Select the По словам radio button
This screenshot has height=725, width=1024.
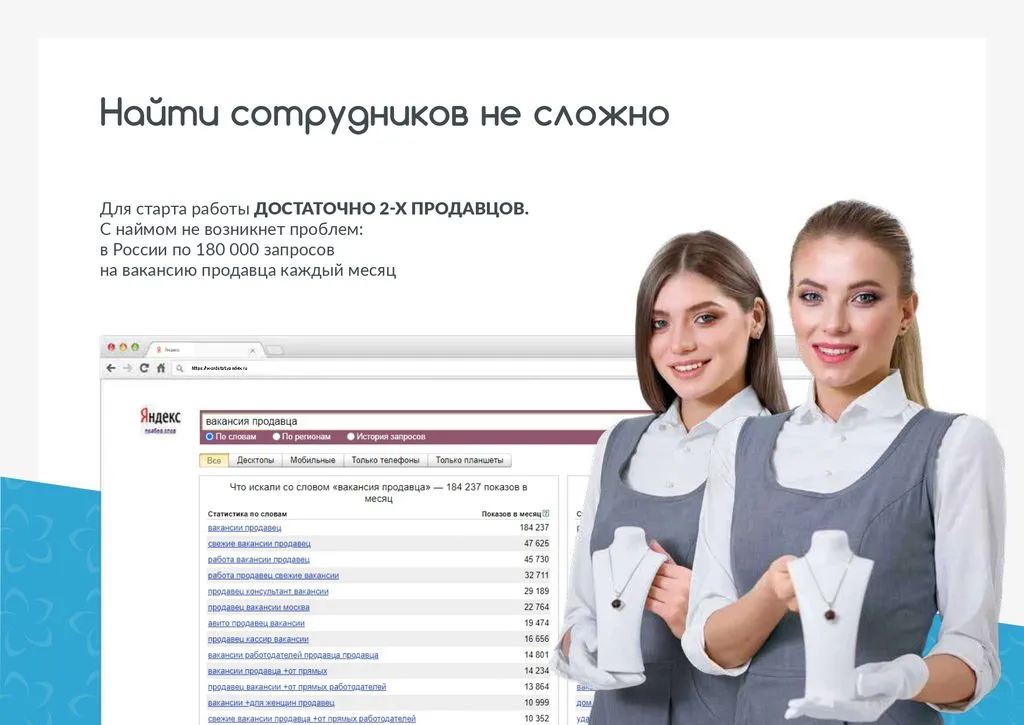click(x=210, y=437)
